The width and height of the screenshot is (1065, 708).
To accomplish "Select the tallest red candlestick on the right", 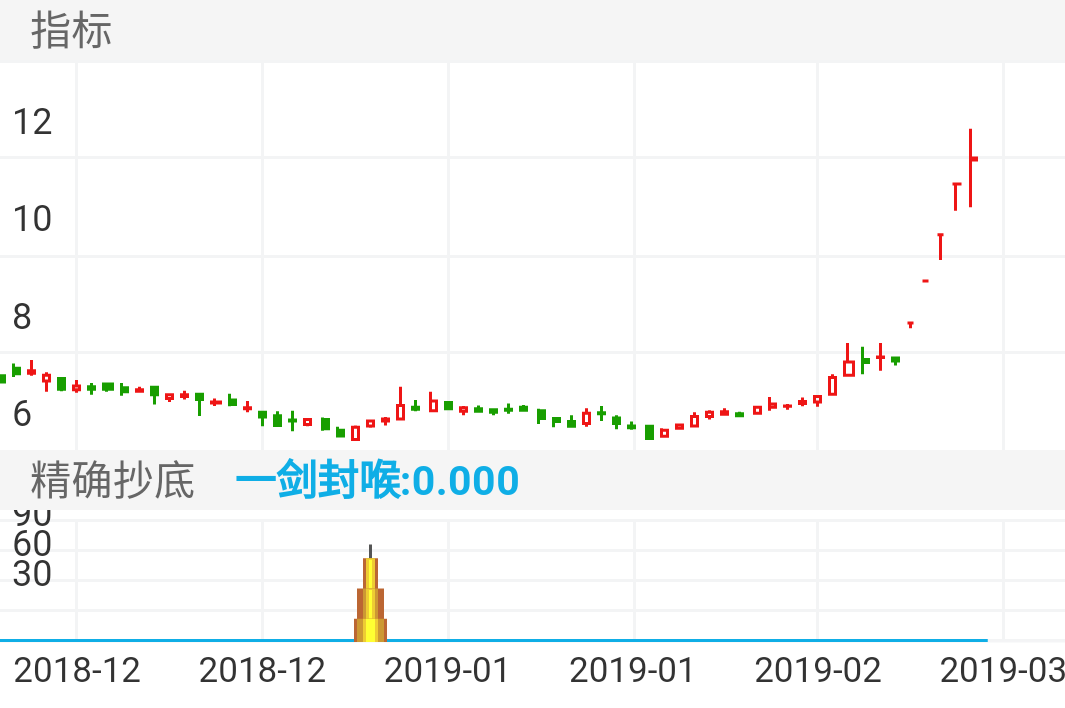I will [971, 165].
